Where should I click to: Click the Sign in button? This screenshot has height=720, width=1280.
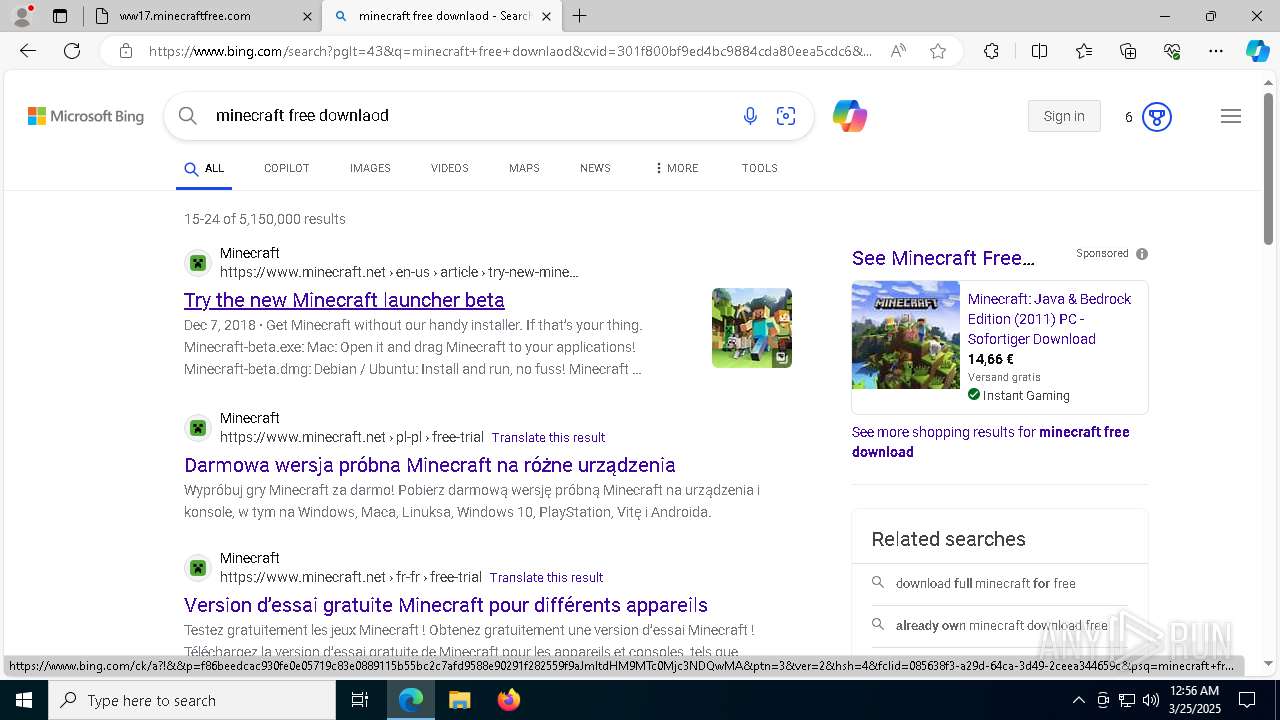pos(1064,116)
